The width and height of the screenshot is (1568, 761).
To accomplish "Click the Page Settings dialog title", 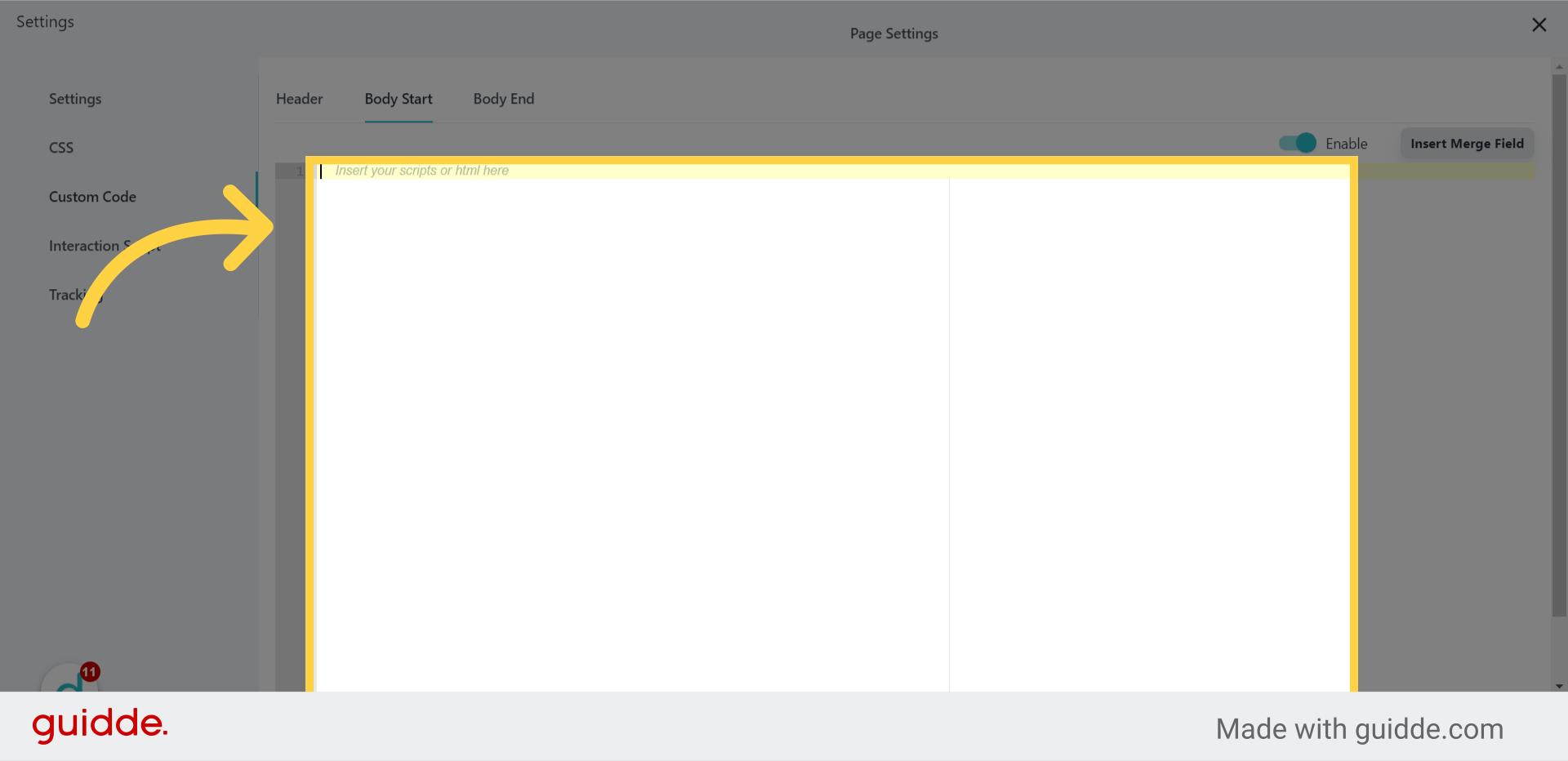I will click(x=893, y=33).
